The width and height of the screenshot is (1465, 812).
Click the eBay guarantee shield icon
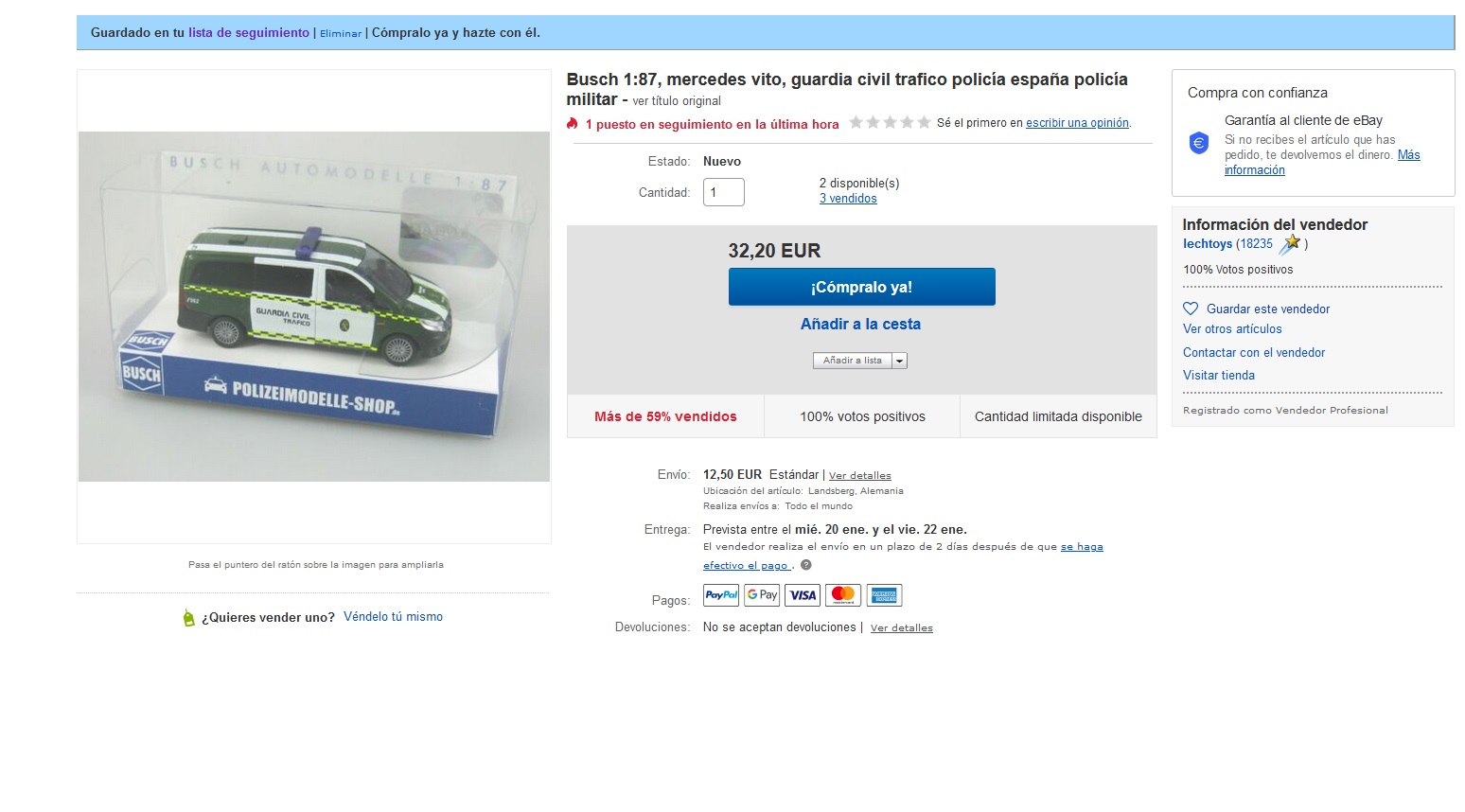(x=1199, y=143)
